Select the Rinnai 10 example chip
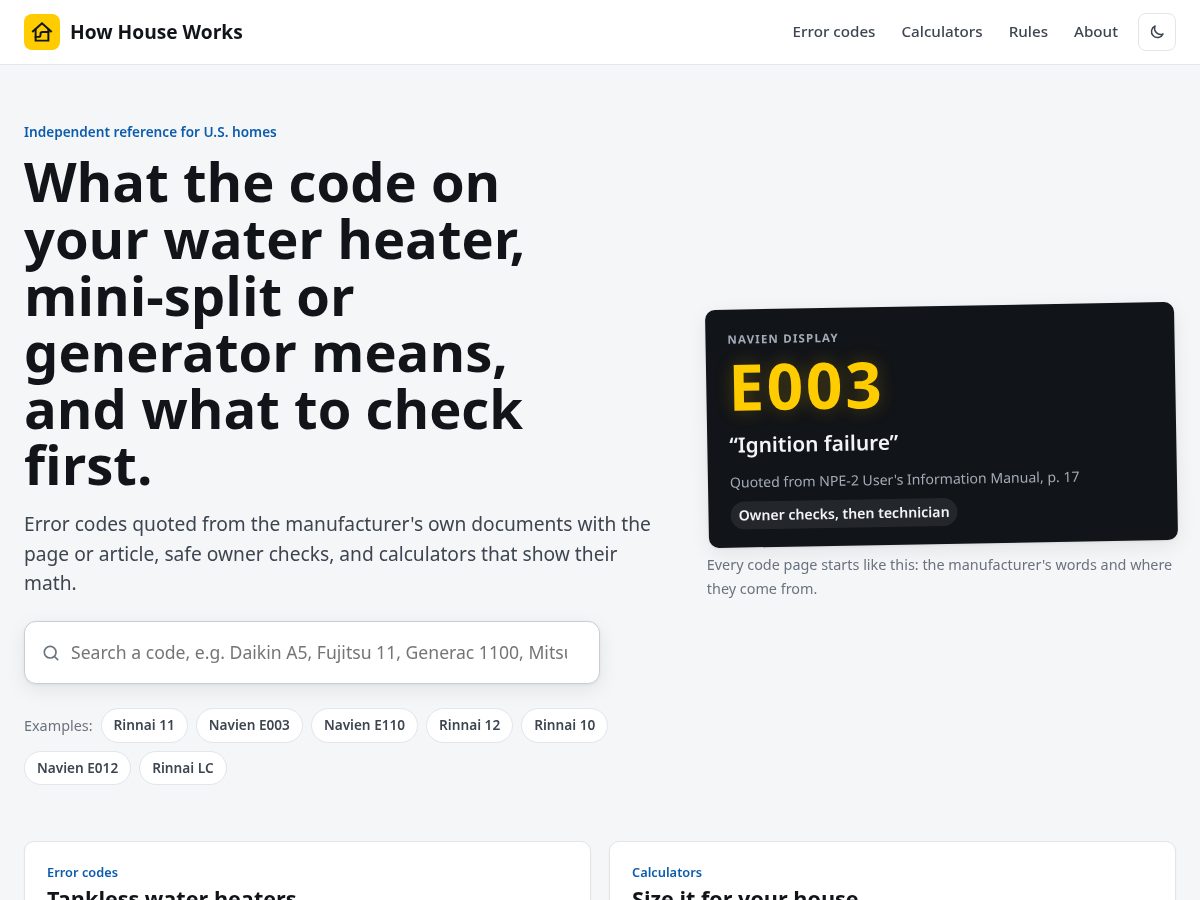Viewport: 1200px width, 900px height. pos(564,725)
